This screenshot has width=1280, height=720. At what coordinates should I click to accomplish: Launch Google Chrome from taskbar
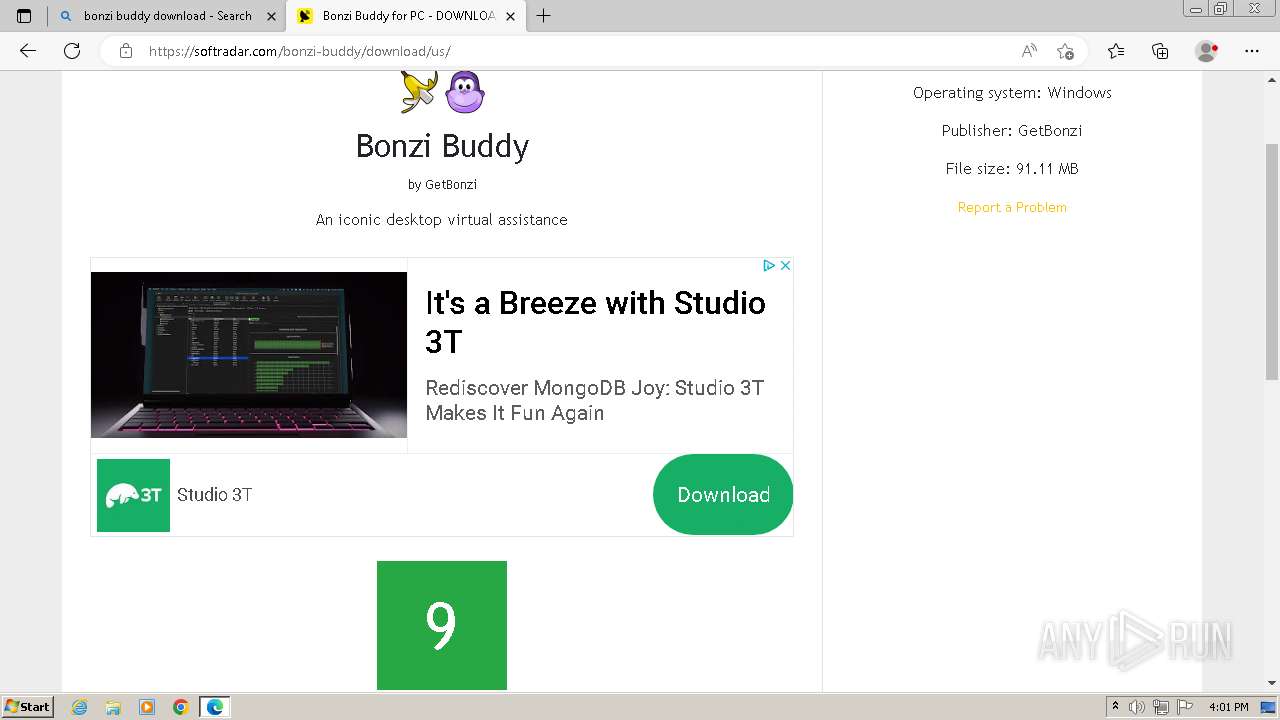[x=181, y=707]
